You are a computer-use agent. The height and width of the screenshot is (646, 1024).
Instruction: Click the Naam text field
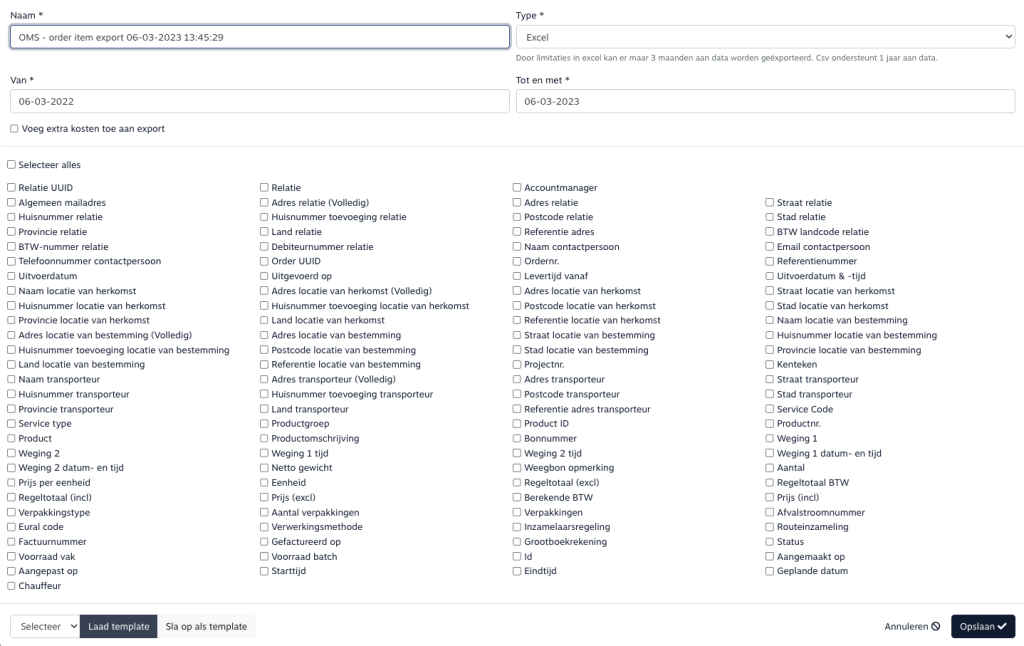coord(260,37)
